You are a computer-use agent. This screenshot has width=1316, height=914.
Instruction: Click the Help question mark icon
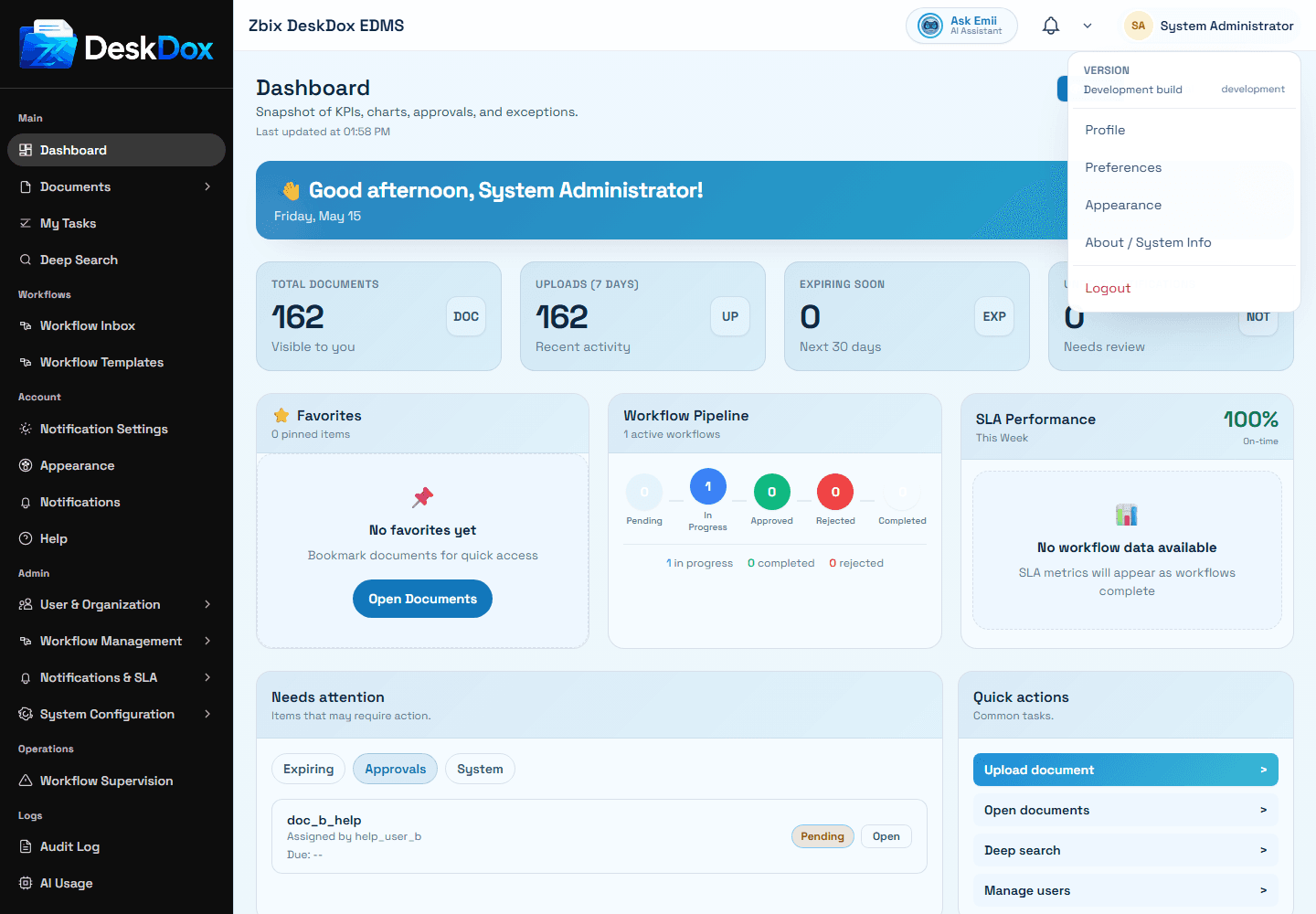pyautogui.click(x=26, y=538)
